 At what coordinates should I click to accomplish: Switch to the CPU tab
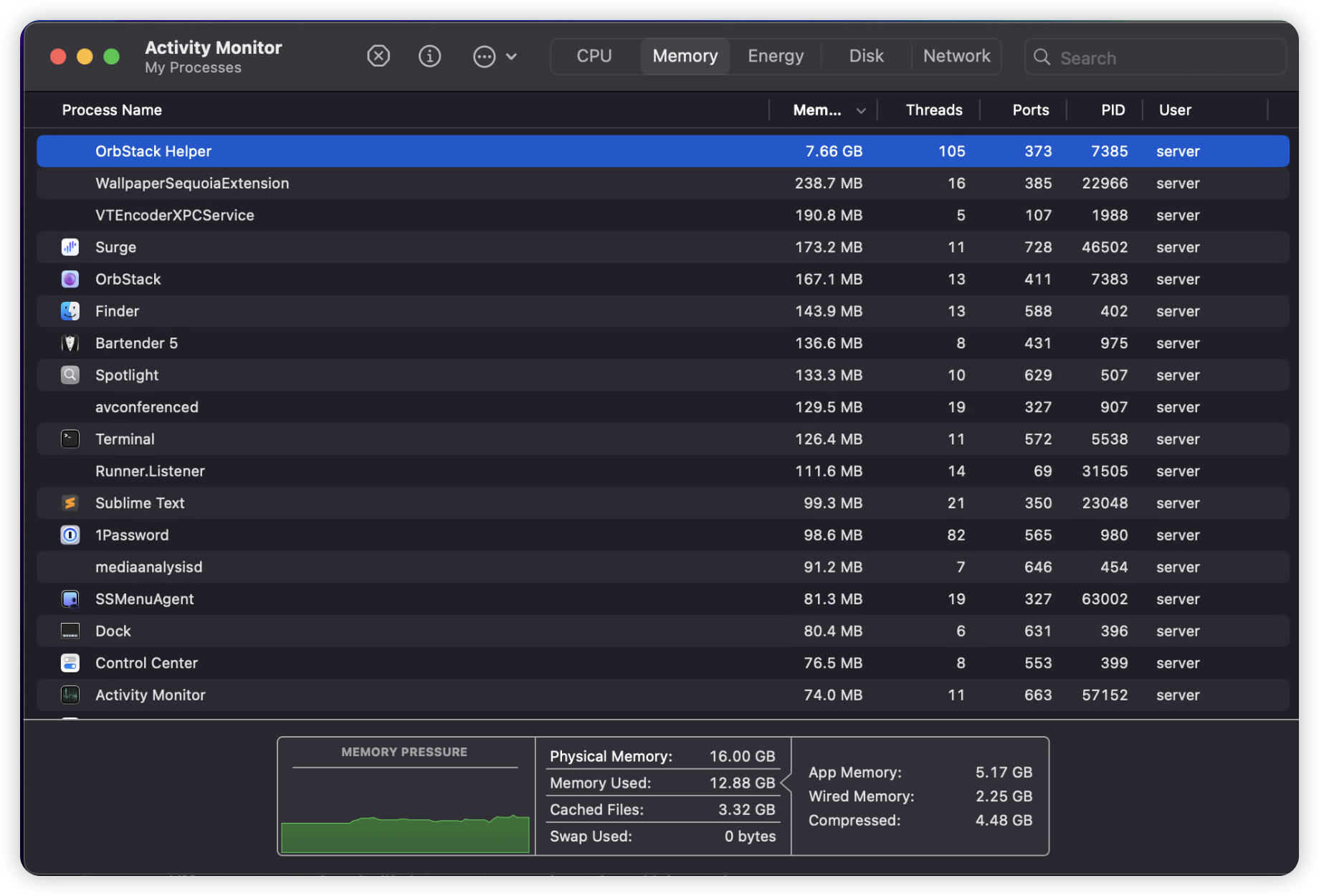pyautogui.click(x=594, y=56)
